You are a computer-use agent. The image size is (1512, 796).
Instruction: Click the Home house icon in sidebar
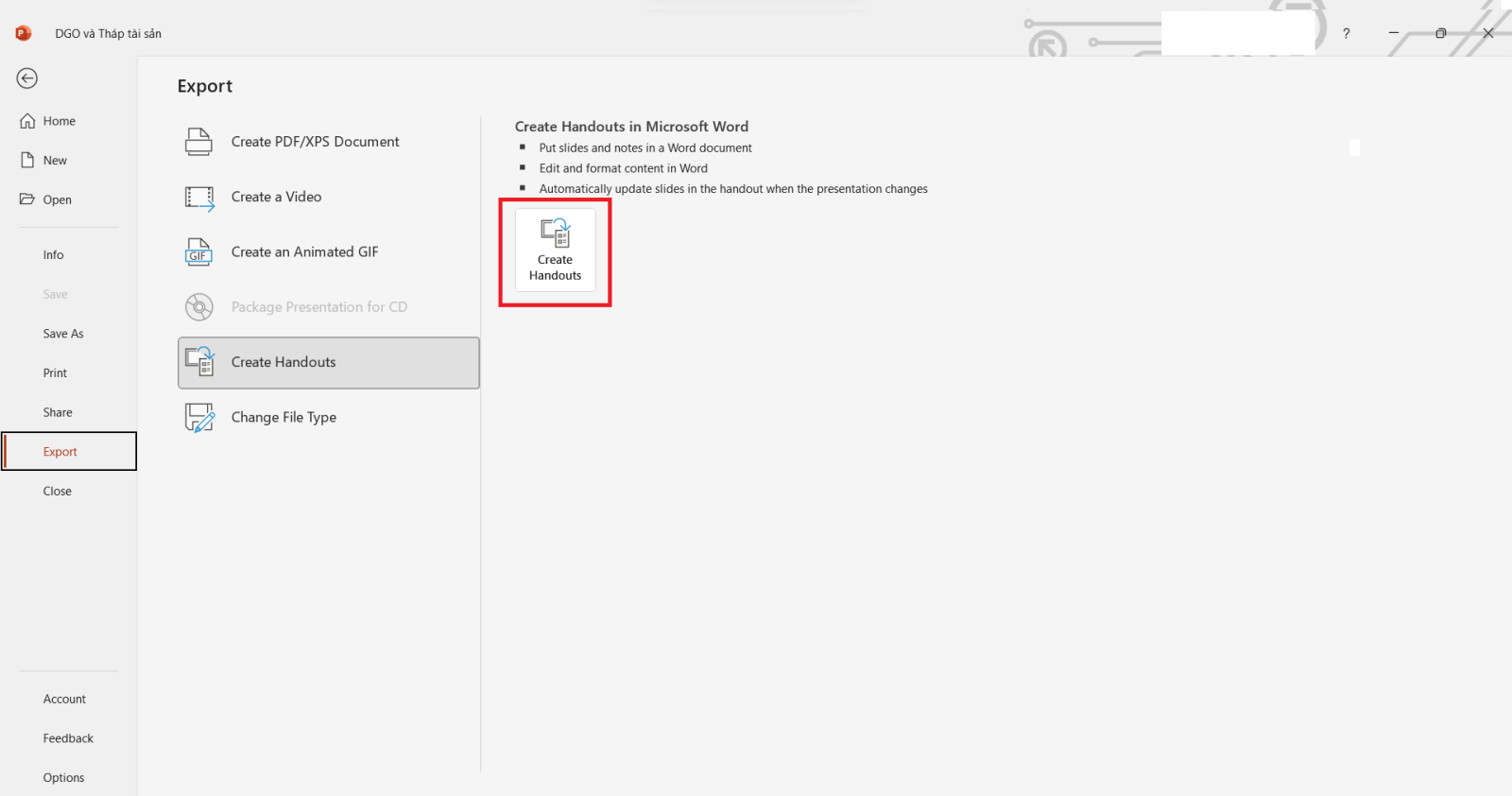click(27, 121)
